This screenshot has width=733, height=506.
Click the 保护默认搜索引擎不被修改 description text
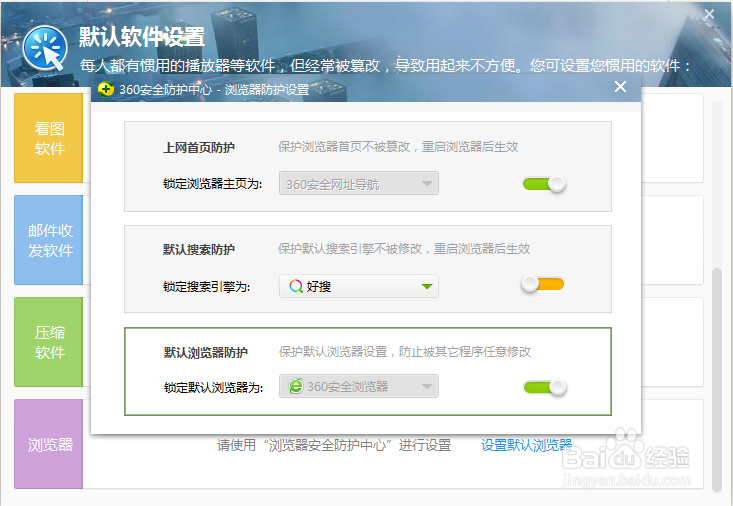[404, 249]
